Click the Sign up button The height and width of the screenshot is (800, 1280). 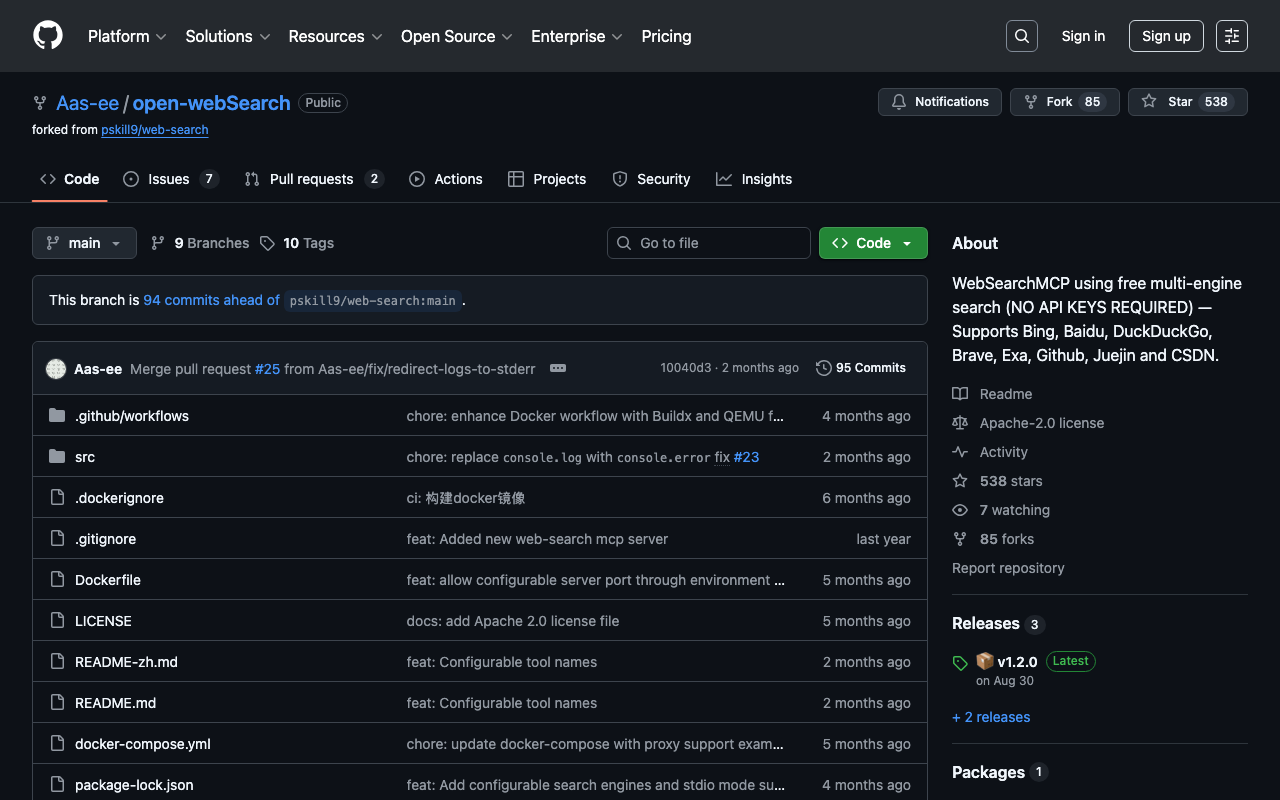pos(1166,36)
